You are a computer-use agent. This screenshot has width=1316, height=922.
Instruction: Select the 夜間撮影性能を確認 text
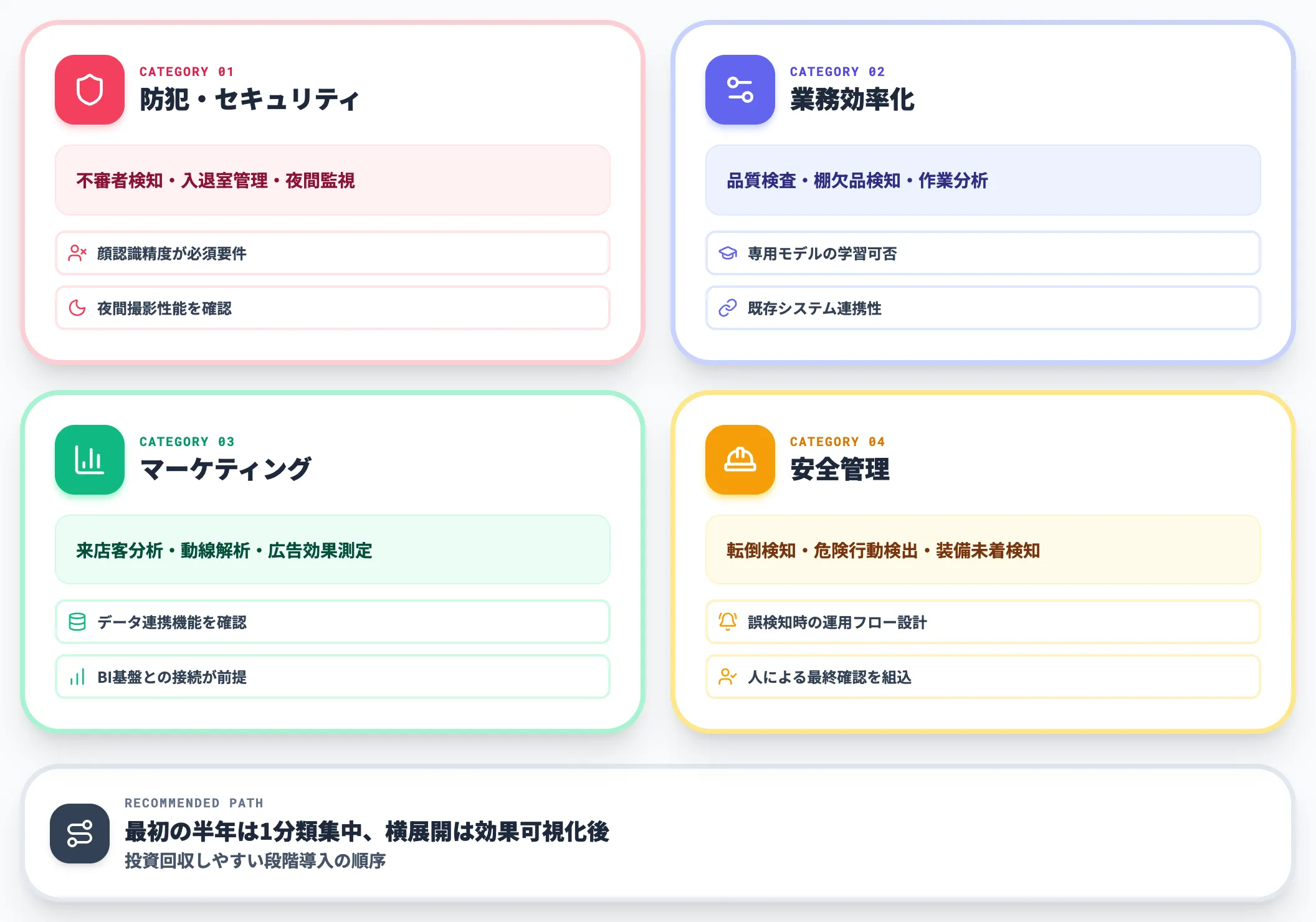pyautogui.click(x=164, y=308)
